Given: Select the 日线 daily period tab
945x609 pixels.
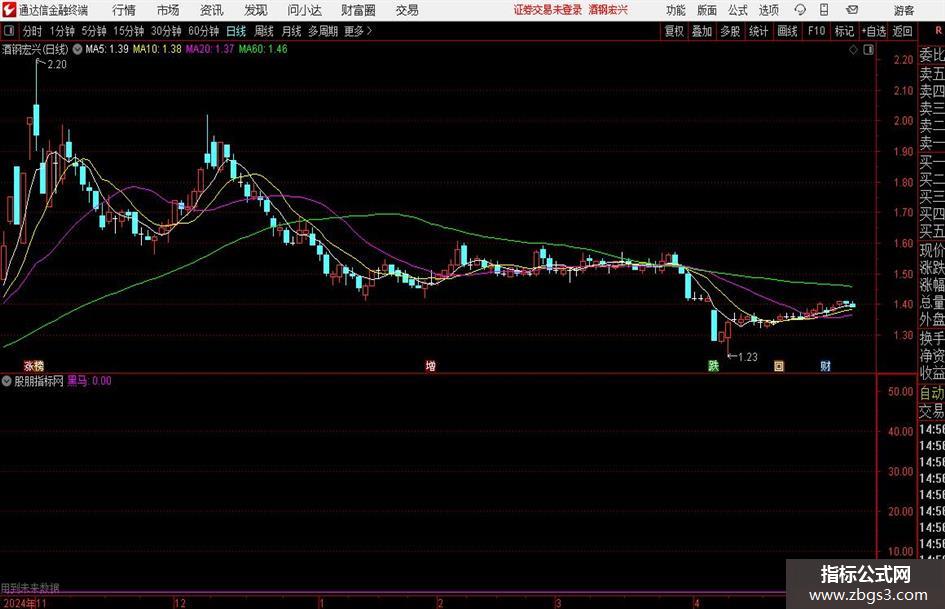Looking at the screenshot, I should [x=236, y=31].
